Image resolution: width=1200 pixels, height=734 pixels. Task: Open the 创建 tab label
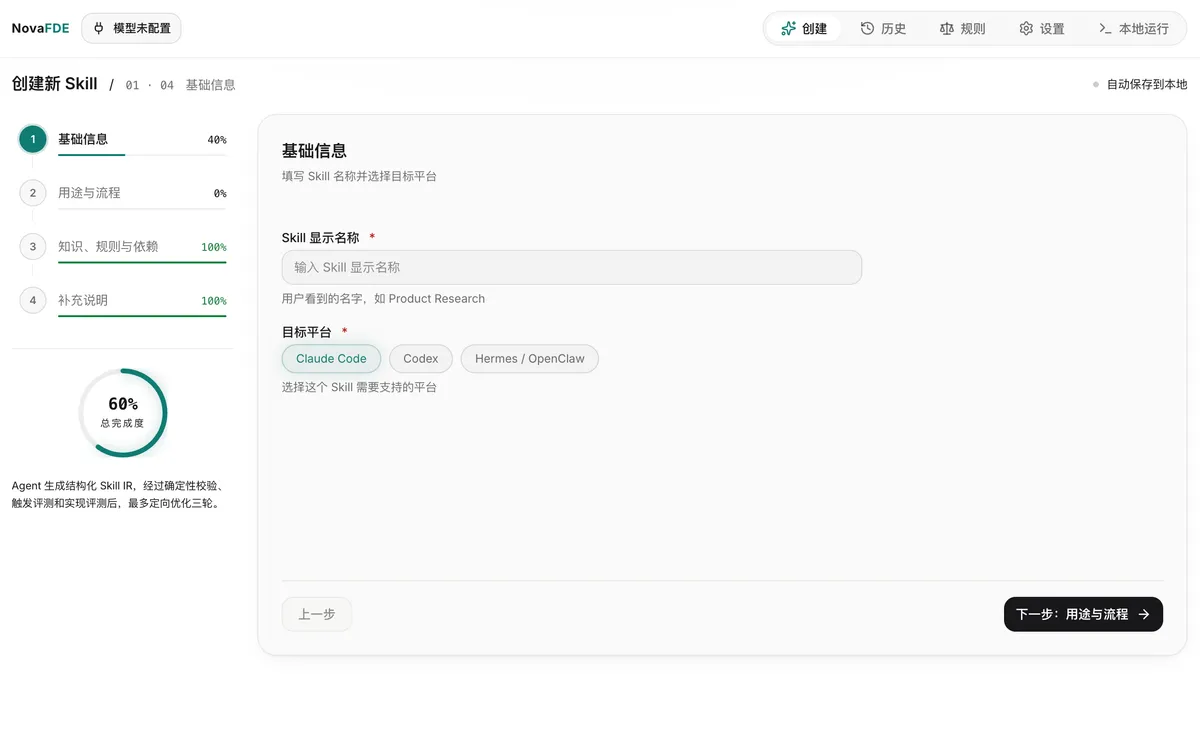tap(815, 28)
